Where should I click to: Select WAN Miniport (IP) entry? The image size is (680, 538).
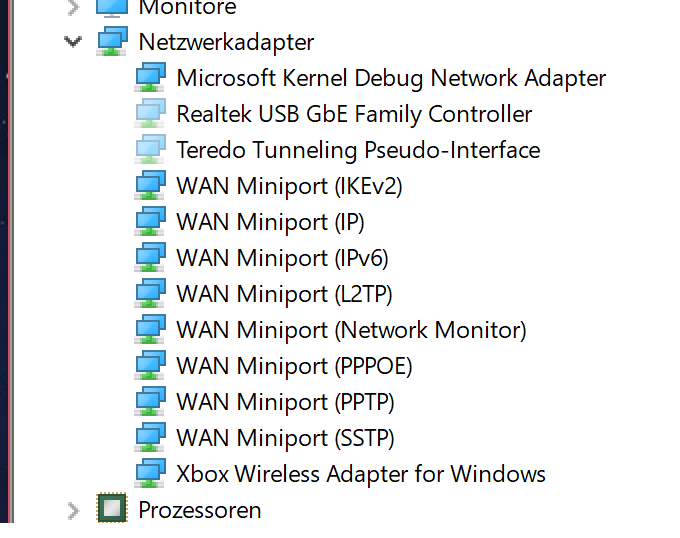(270, 222)
